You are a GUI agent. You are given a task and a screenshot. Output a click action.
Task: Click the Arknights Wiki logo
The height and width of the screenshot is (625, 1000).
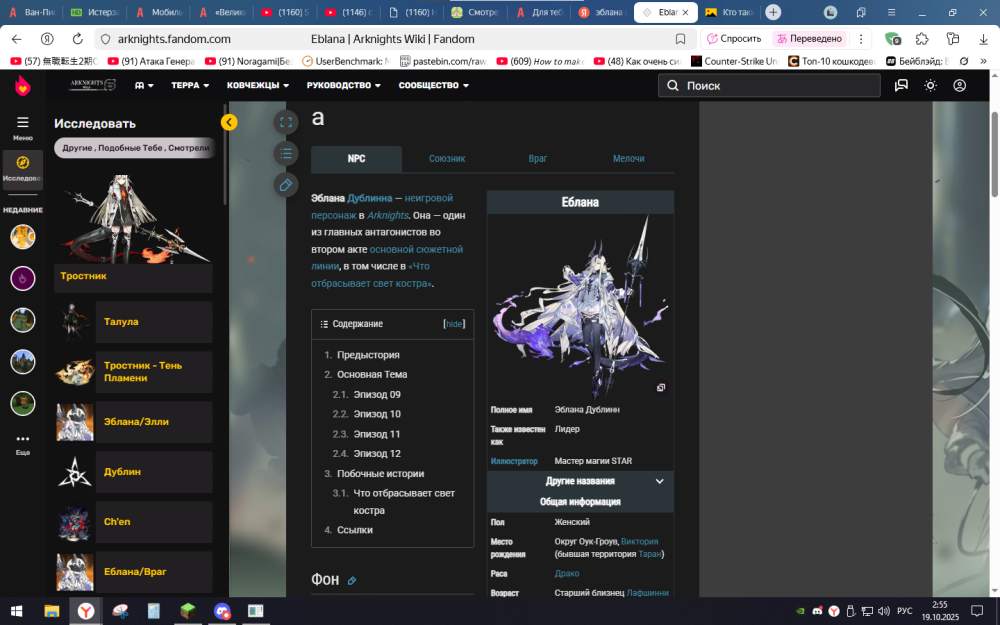point(92,85)
